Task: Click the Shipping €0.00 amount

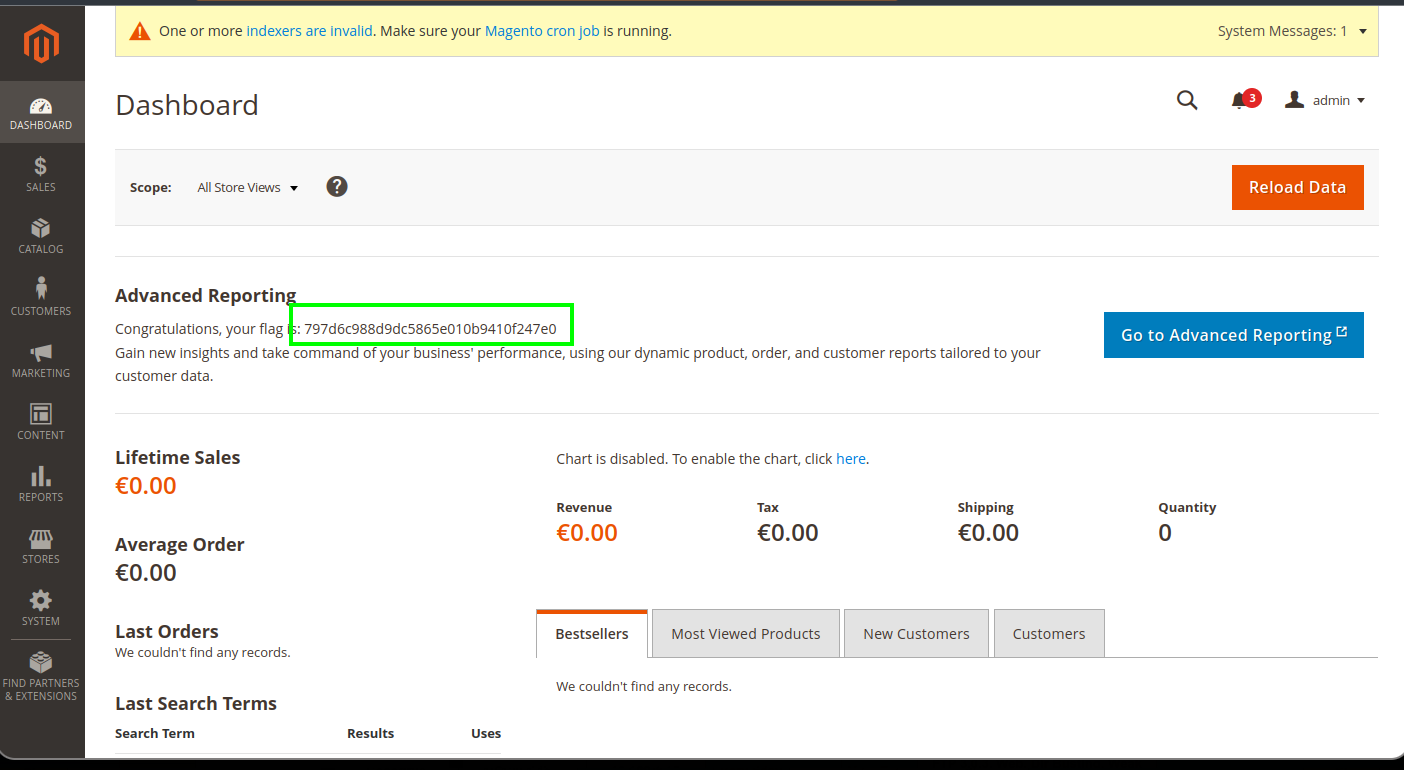Action: pyautogui.click(x=988, y=533)
